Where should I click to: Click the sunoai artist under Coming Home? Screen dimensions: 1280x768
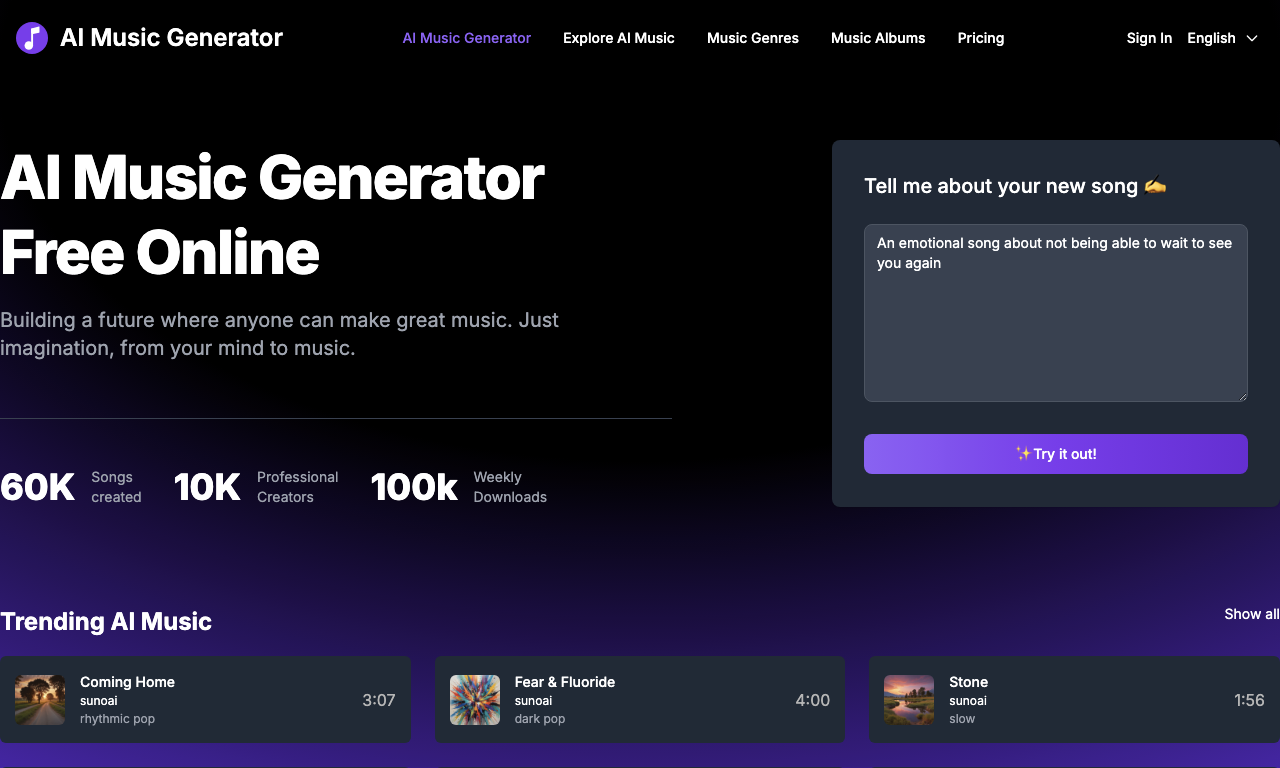(x=99, y=701)
